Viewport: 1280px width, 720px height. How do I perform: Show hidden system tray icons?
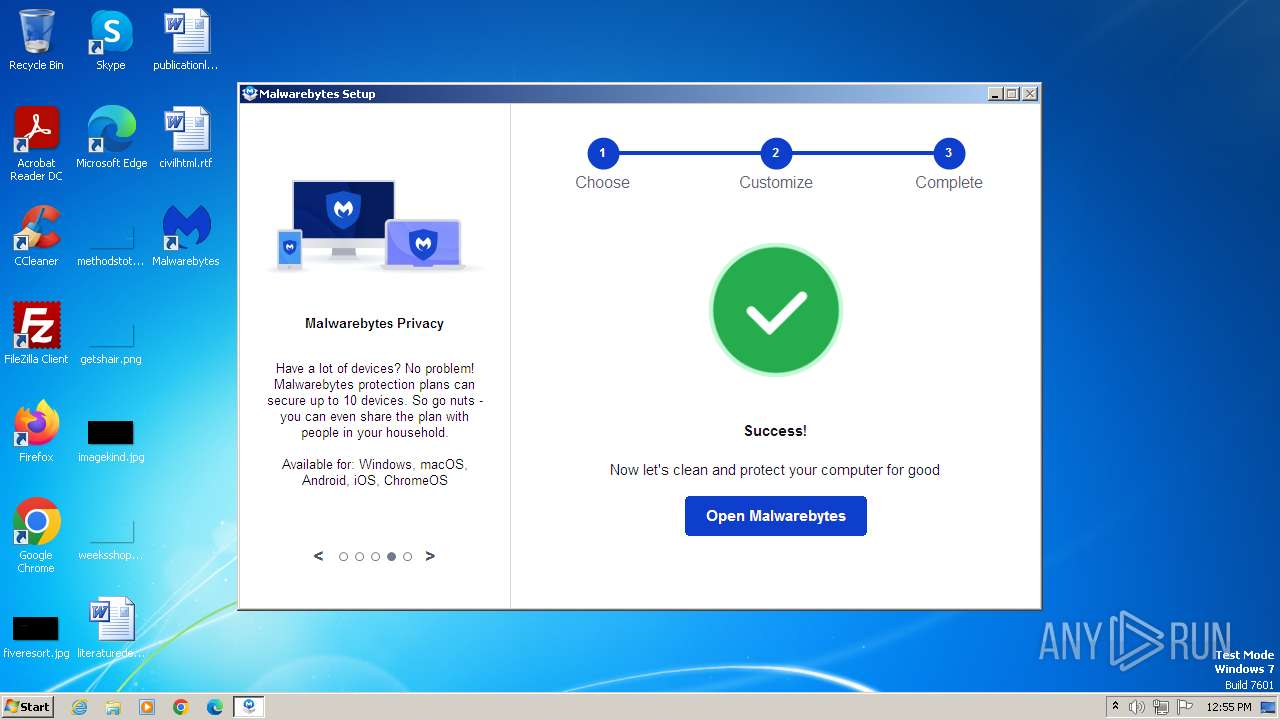[1115, 706]
